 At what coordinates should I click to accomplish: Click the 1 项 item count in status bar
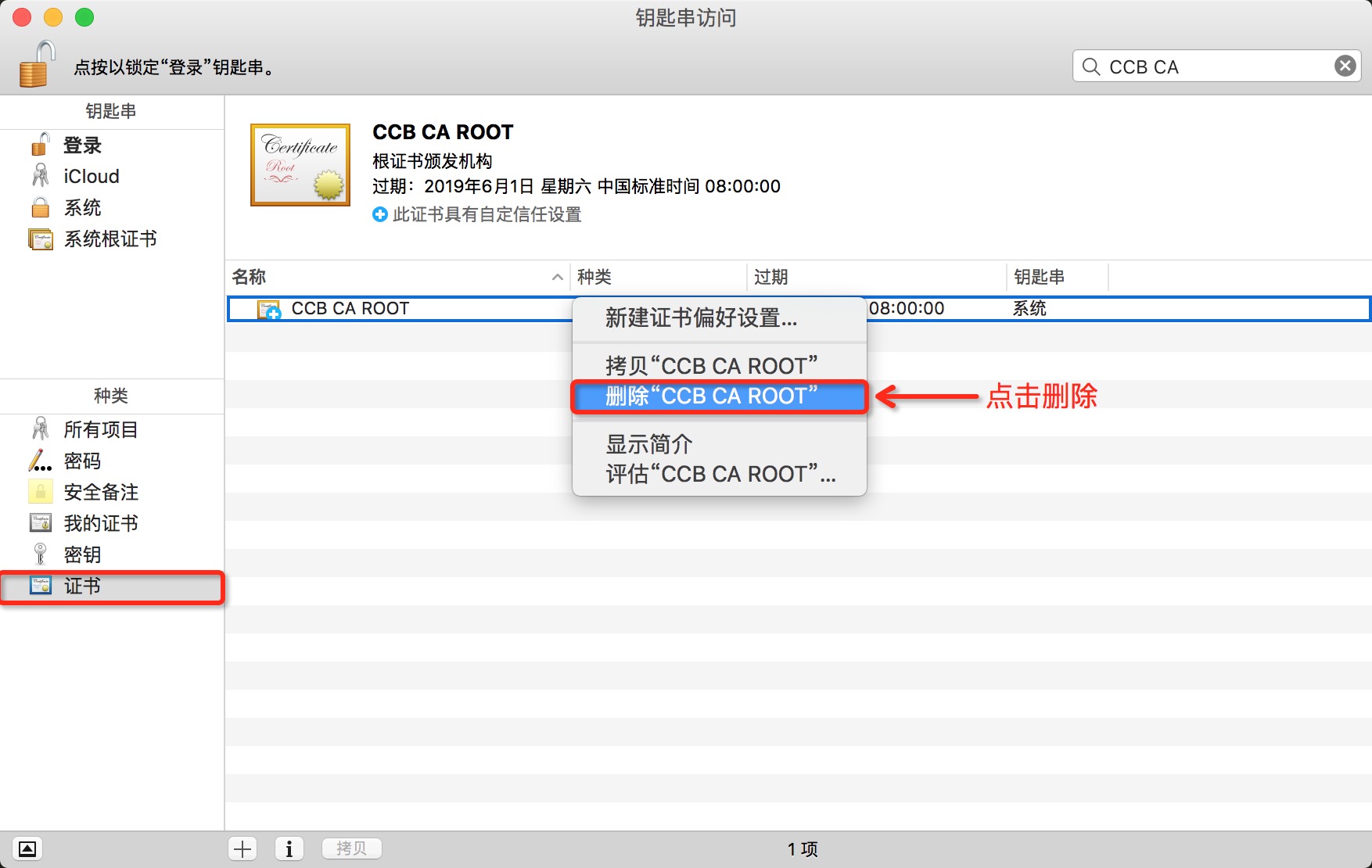(x=803, y=849)
